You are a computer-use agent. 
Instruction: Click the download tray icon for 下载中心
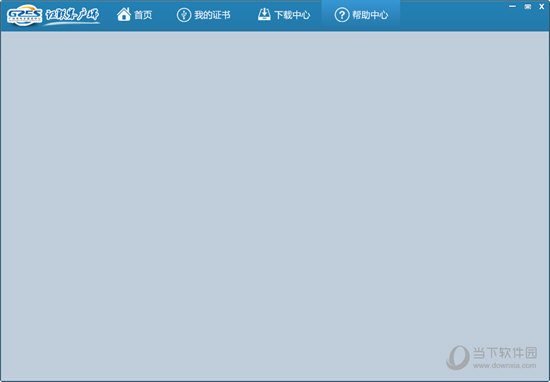[x=264, y=15]
